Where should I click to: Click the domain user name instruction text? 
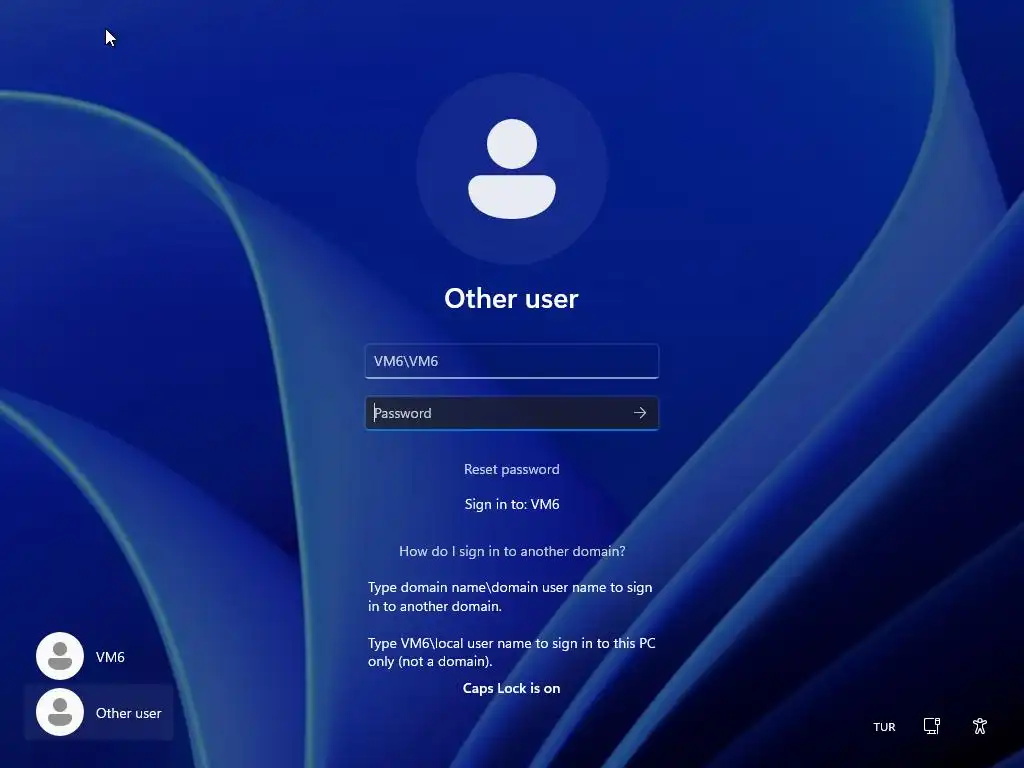[510, 597]
